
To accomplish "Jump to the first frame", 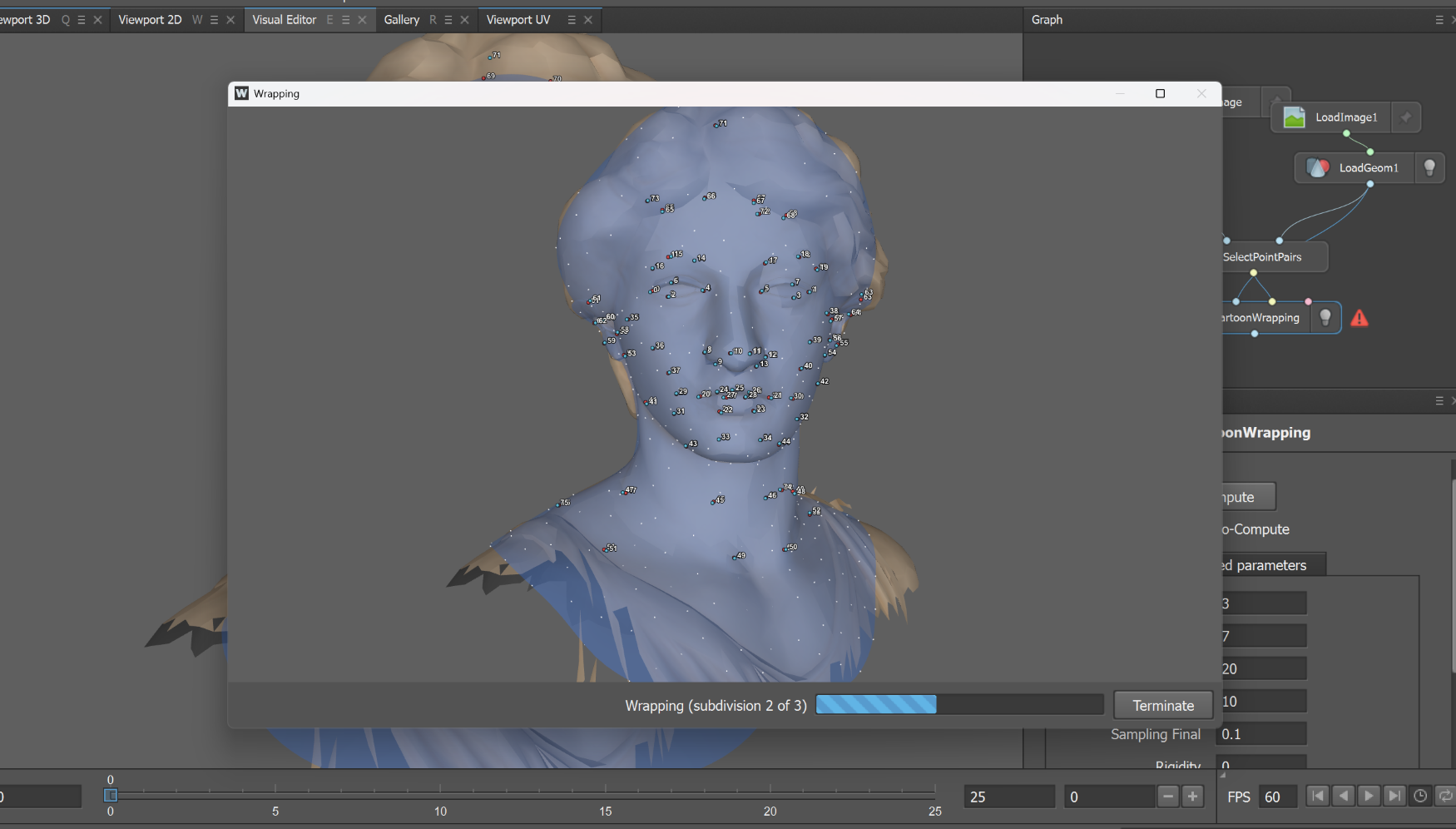I will point(1318,796).
